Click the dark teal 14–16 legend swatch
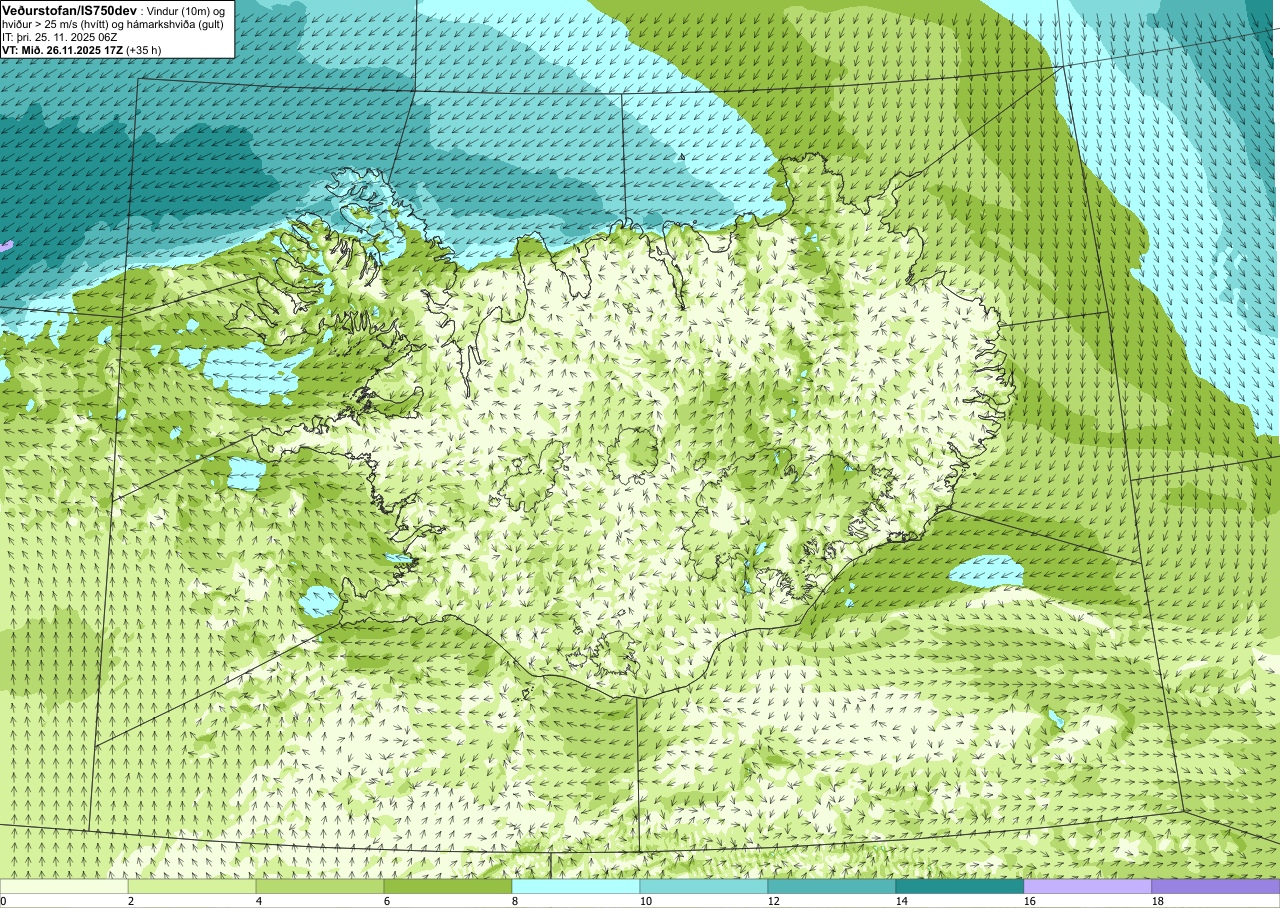This screenshot has height=908, width=1280. [960, 886]
